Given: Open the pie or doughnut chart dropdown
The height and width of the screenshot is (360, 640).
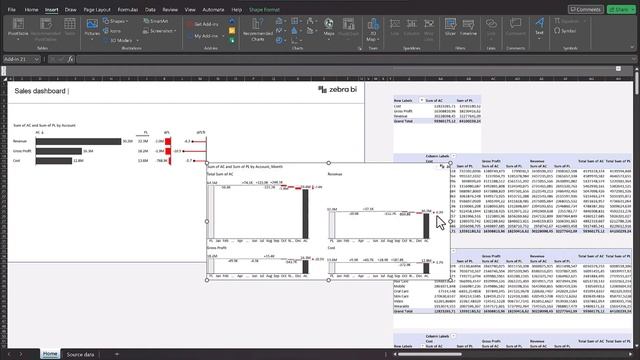Looking at the screenshot, I should 280,40.
